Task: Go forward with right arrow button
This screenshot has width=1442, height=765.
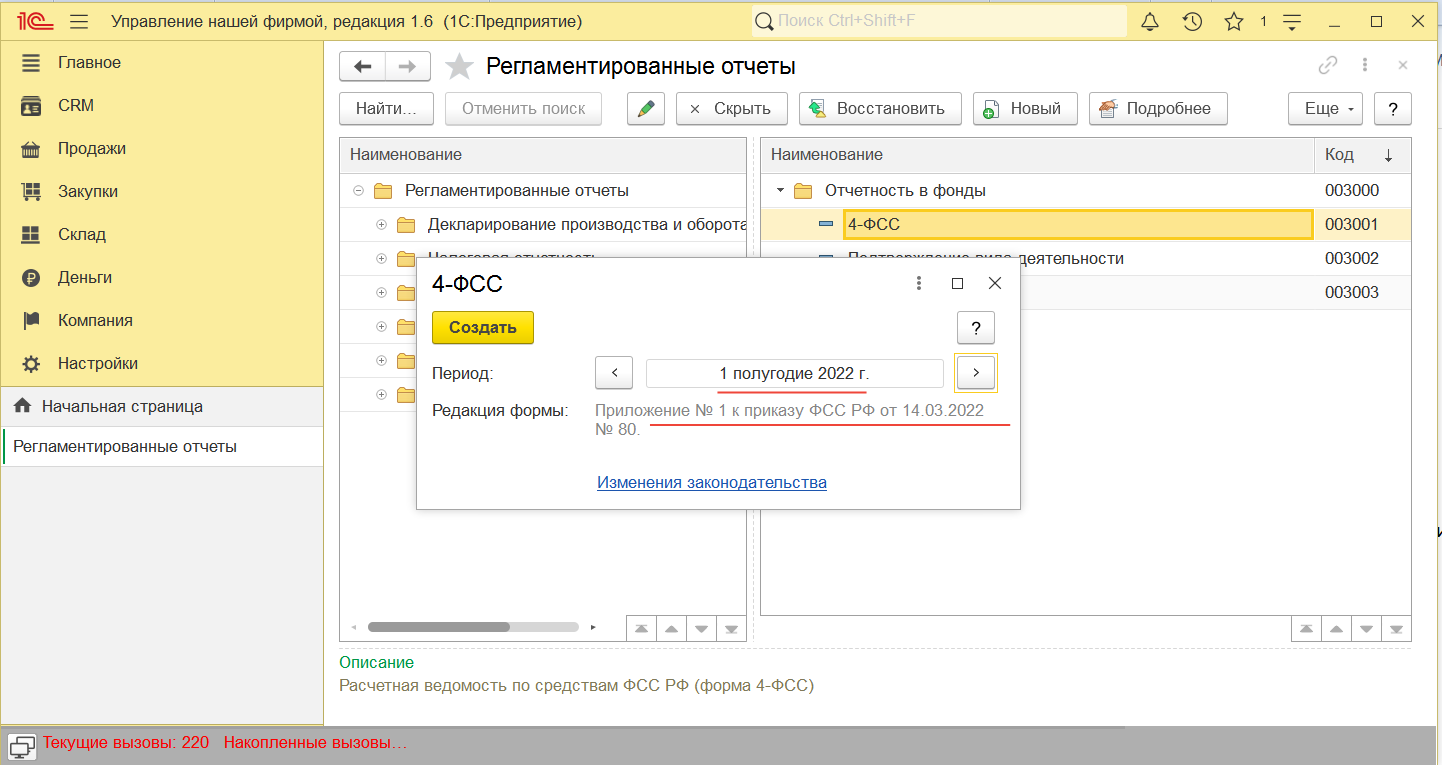Action: [408, 66]
